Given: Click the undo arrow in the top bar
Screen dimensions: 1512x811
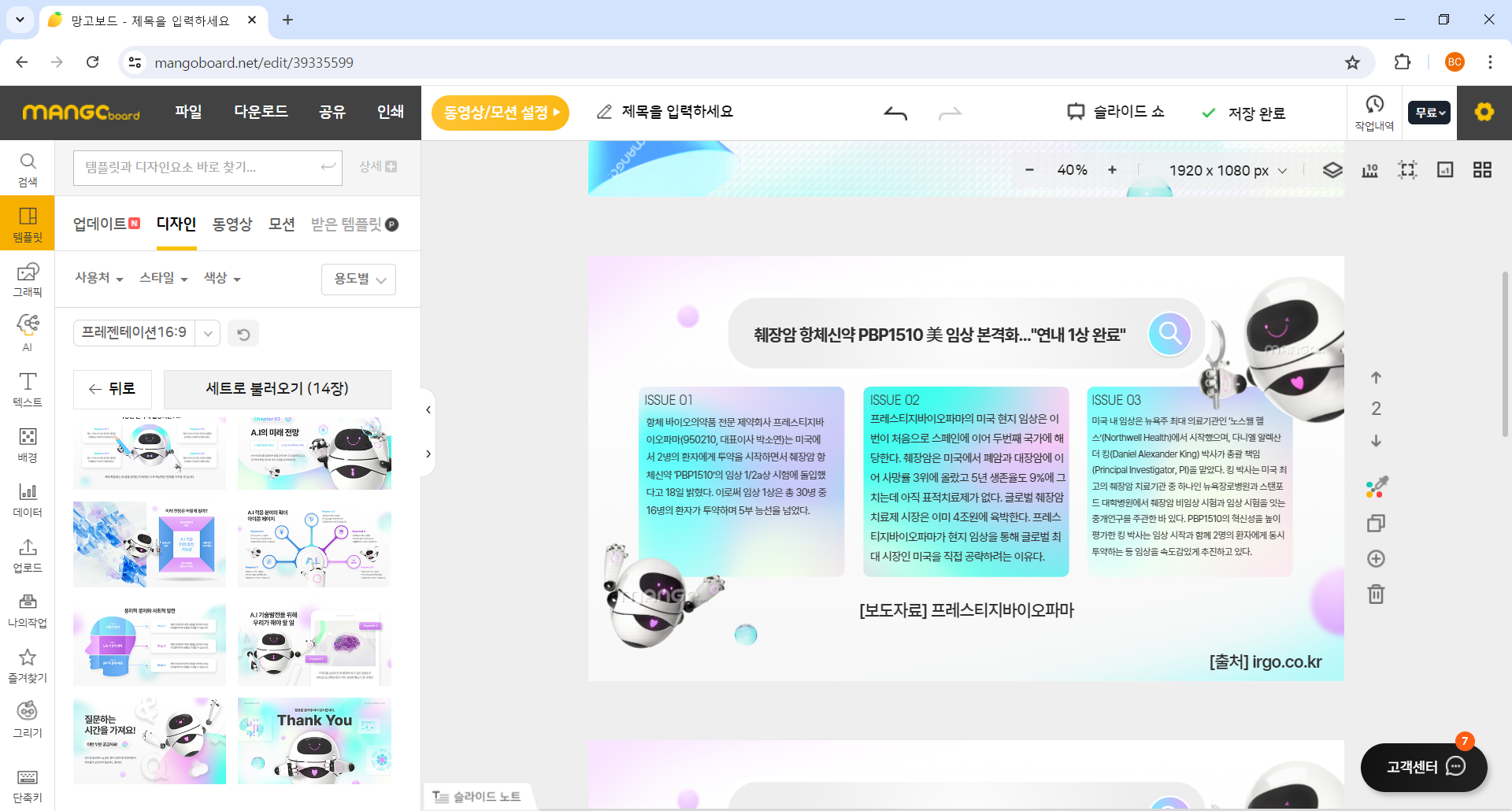Looking at the screenshot, I should (895, 113).
